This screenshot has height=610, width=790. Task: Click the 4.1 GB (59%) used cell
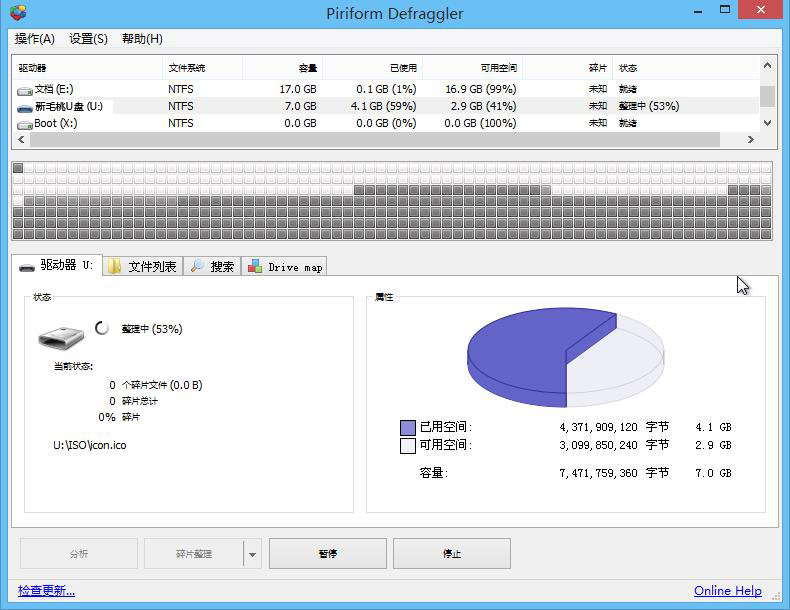383,106
